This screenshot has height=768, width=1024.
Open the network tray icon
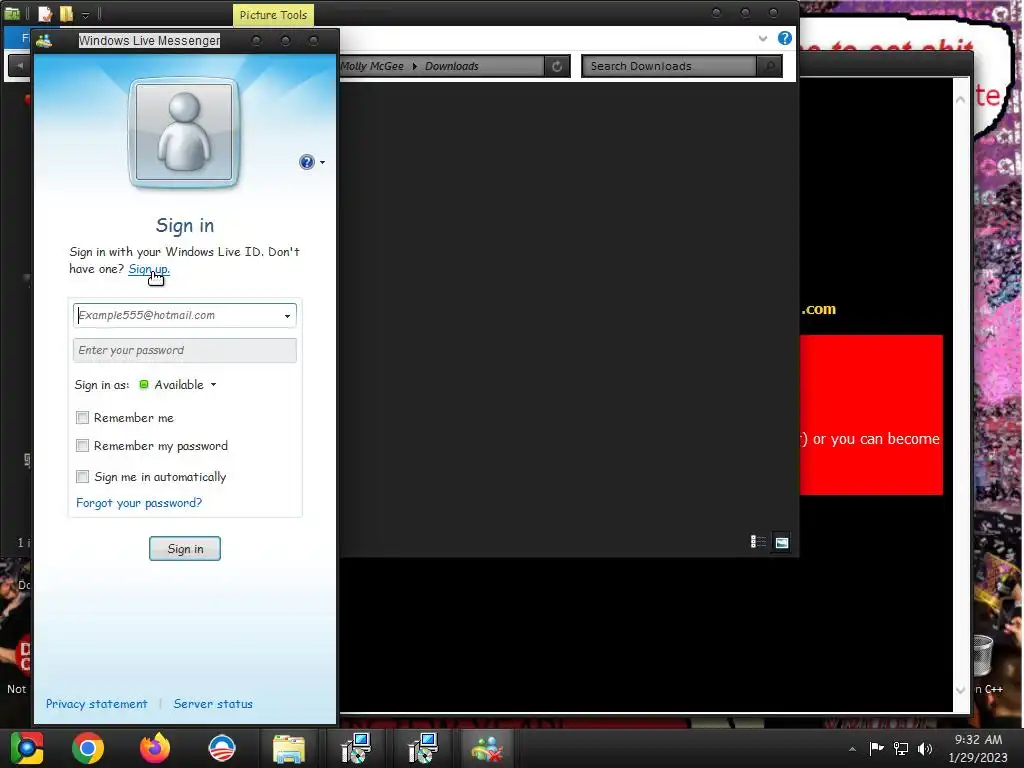901,748
